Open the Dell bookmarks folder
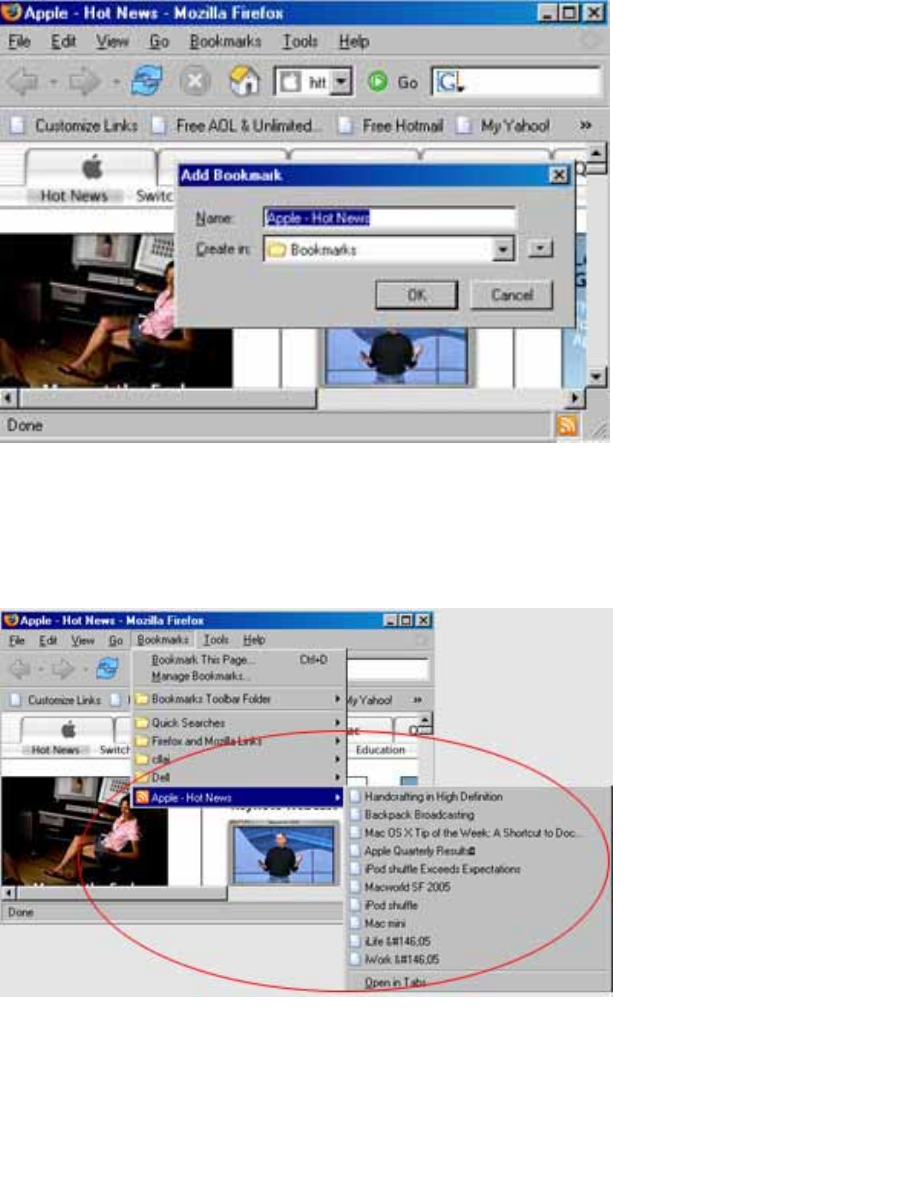 coord(239,777)
